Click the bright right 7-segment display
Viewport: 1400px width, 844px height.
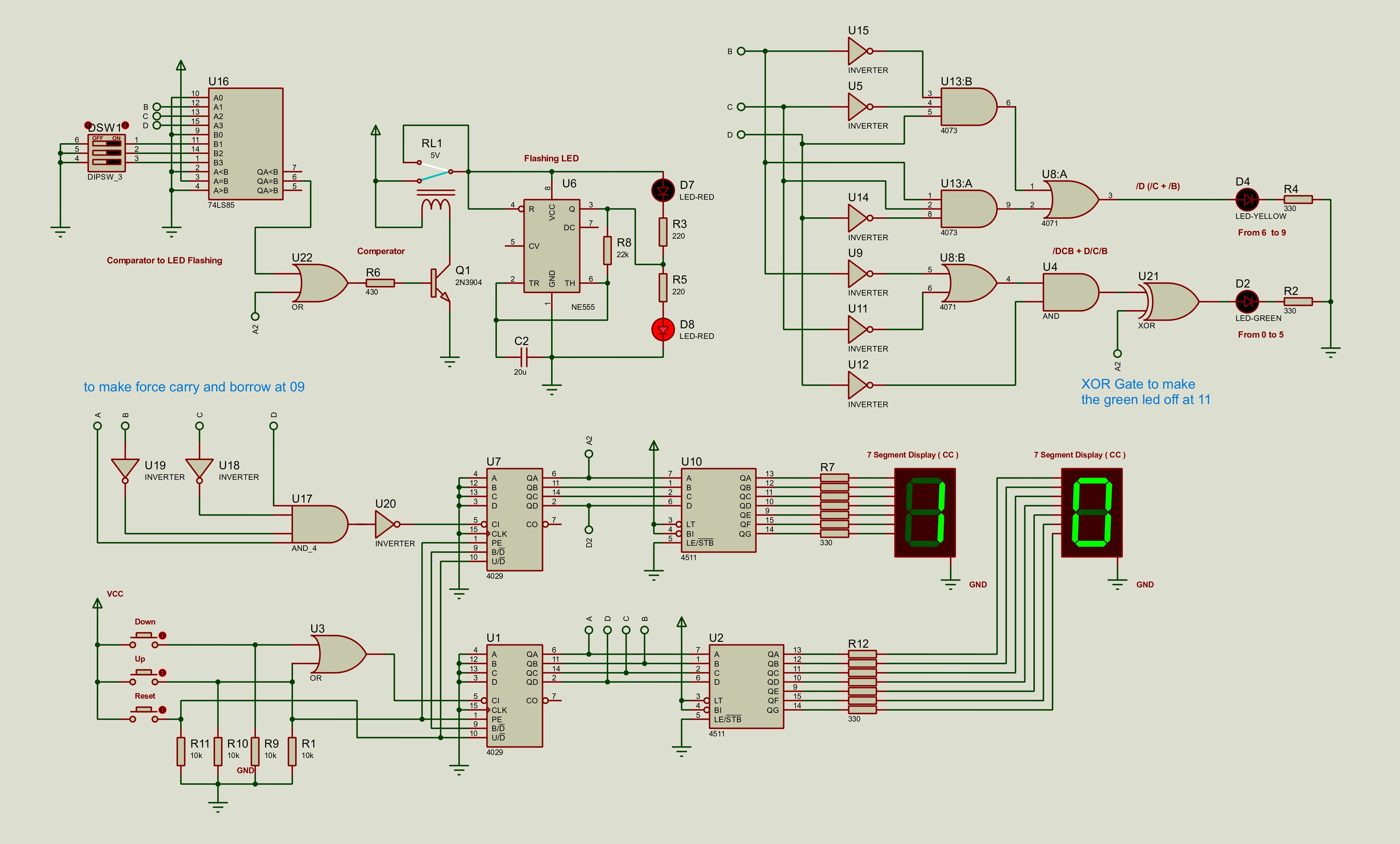(1092, 513)
